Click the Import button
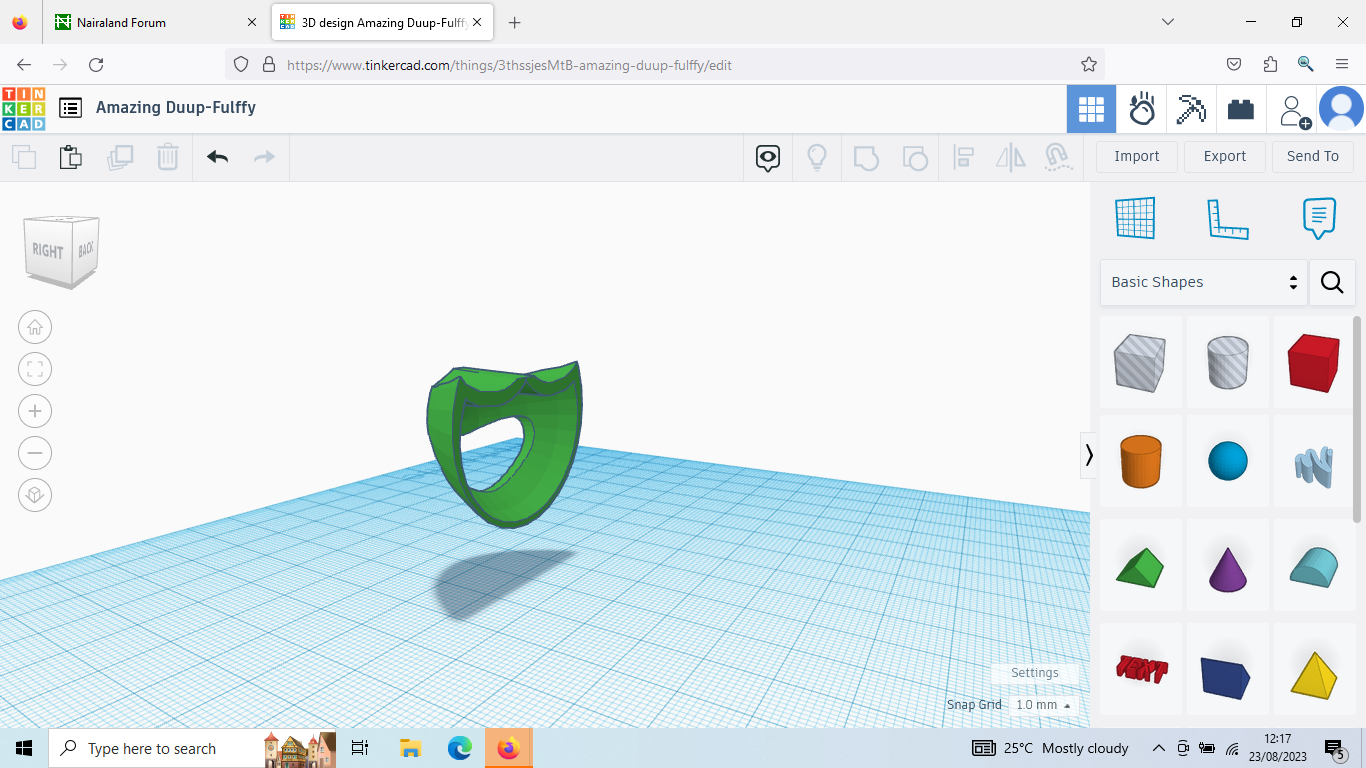Viewport: 1366px width, 768px height. pos(1136,156)
